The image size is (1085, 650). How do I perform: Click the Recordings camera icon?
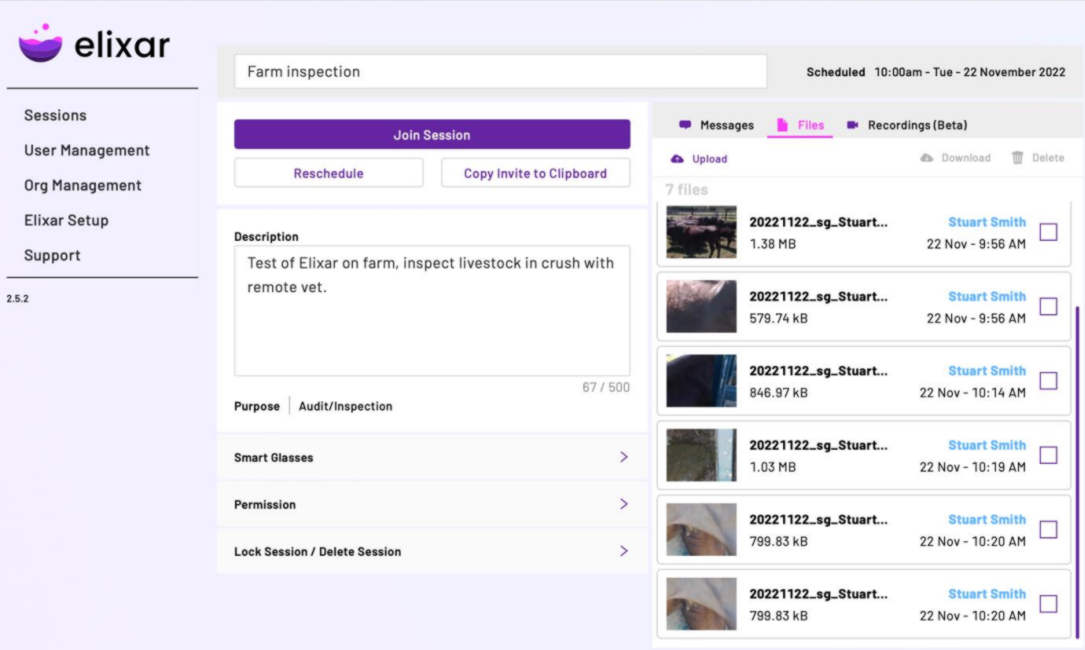click(852, 125)
